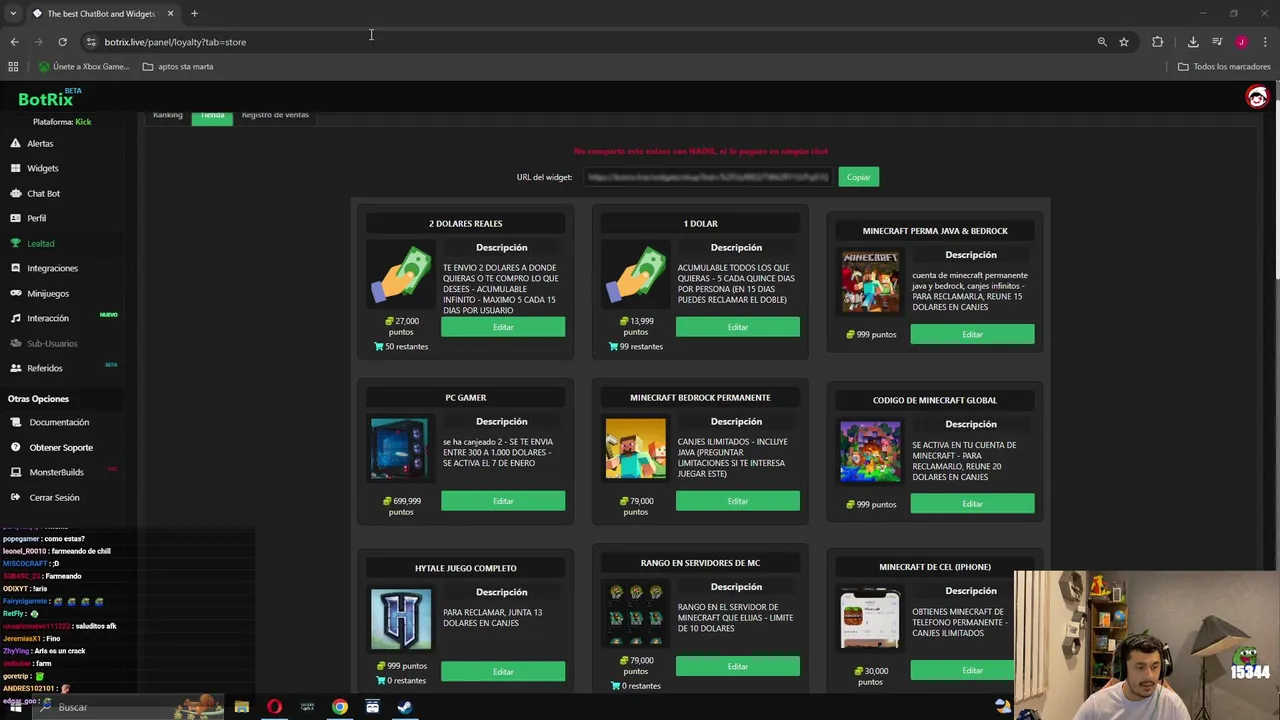
Task: Close the BotRix browser tab
Action: point(170,14)
